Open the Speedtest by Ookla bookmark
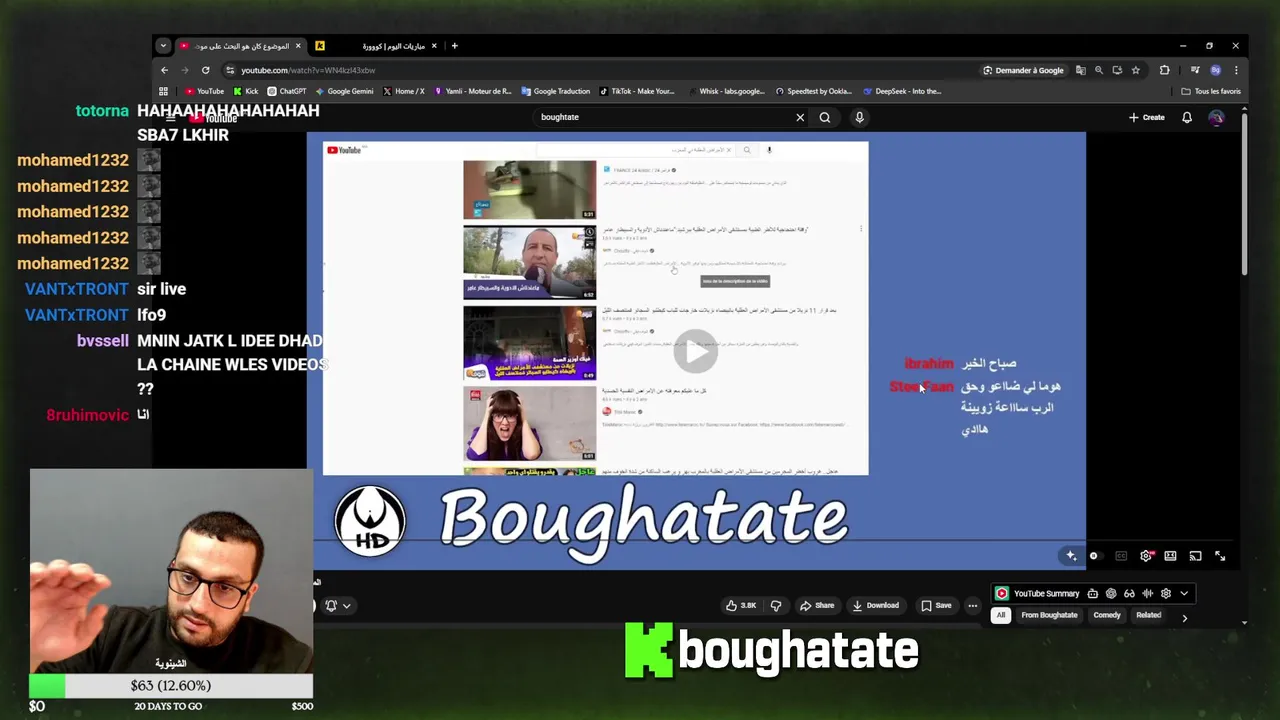The image size is (1280, 720). [x=813, y=91]
